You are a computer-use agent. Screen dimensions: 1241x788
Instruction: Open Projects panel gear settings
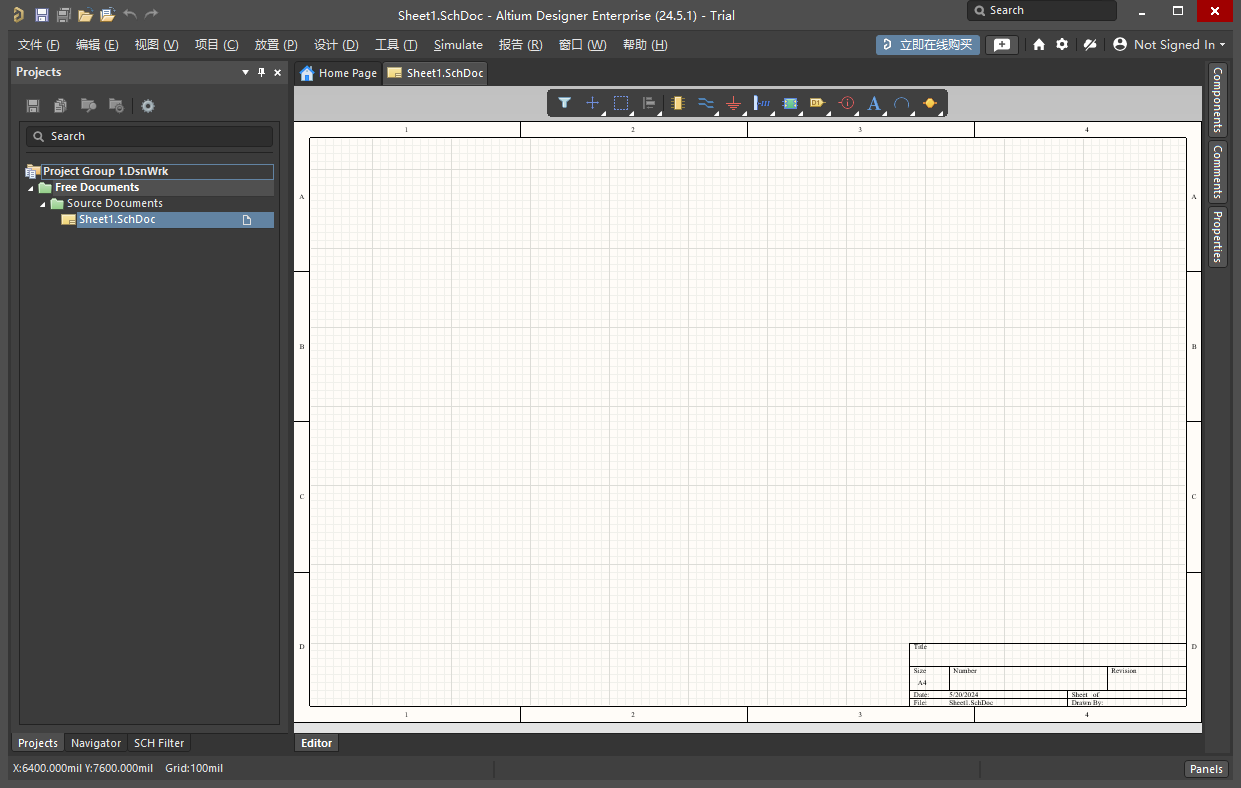(148, 106)
